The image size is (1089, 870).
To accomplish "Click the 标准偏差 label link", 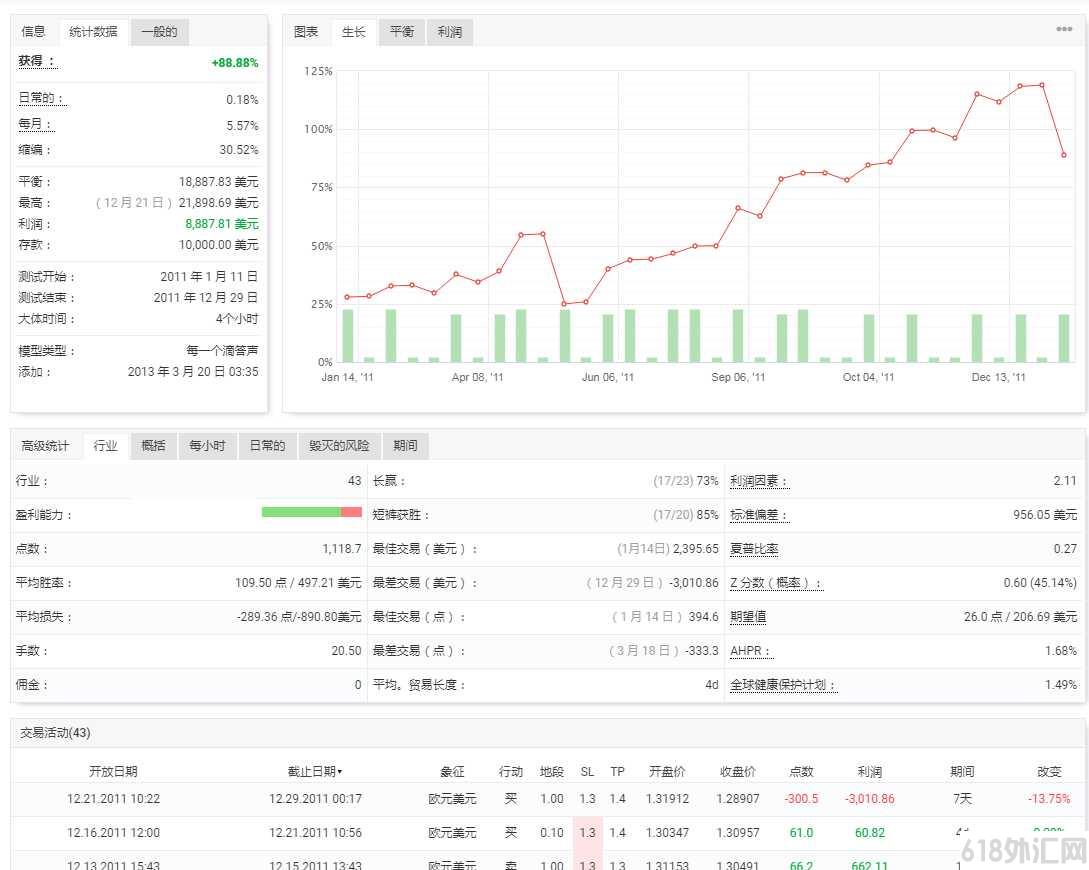I will [759, 515].
